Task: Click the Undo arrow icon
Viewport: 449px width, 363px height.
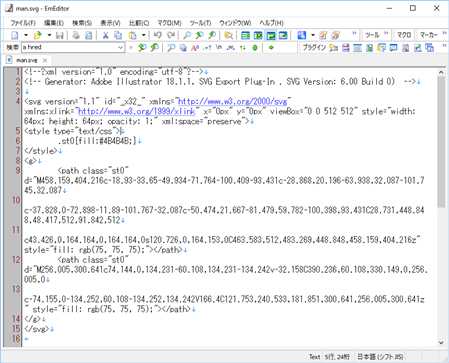Action: coord(158,35)
